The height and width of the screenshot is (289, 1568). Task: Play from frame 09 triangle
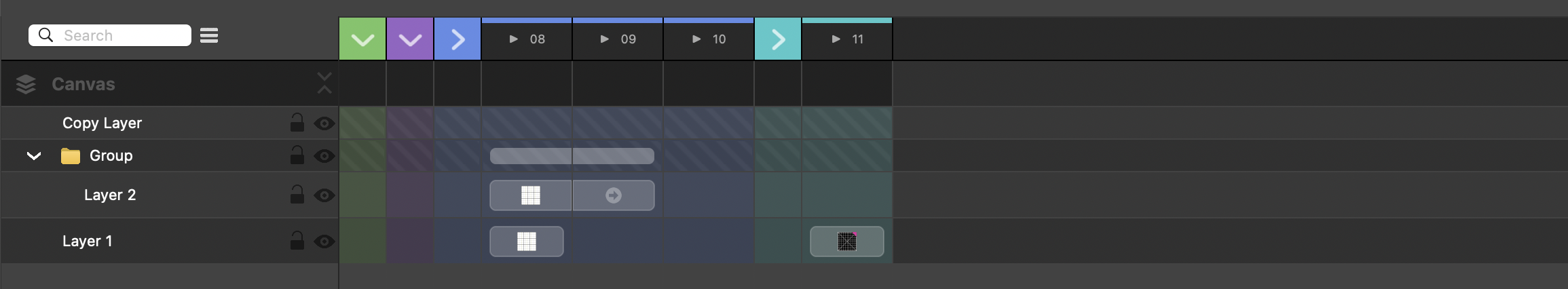pyautogui.click(x=605, y=39)
